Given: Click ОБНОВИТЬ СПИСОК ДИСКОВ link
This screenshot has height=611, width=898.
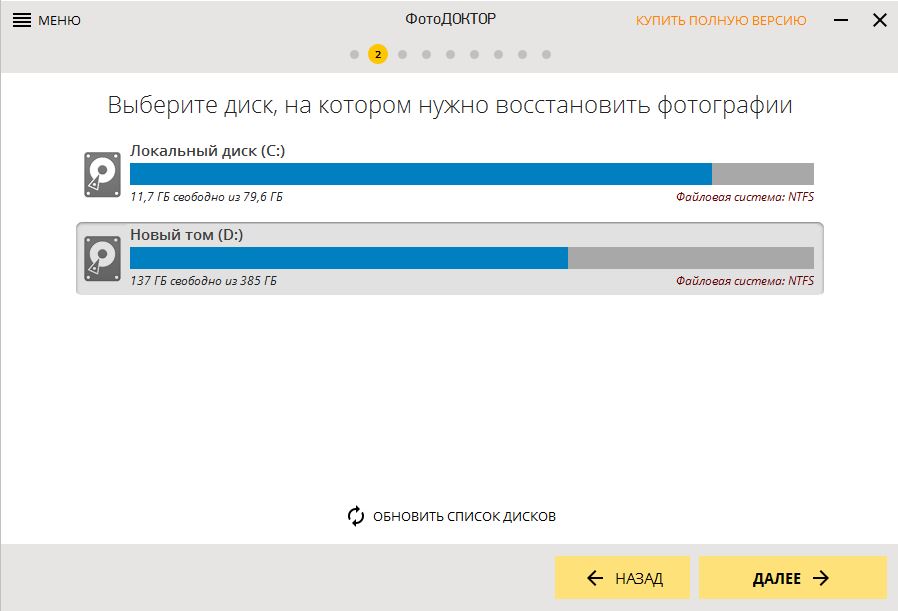Looking at the screenshot, I should (x=464, y=517).
